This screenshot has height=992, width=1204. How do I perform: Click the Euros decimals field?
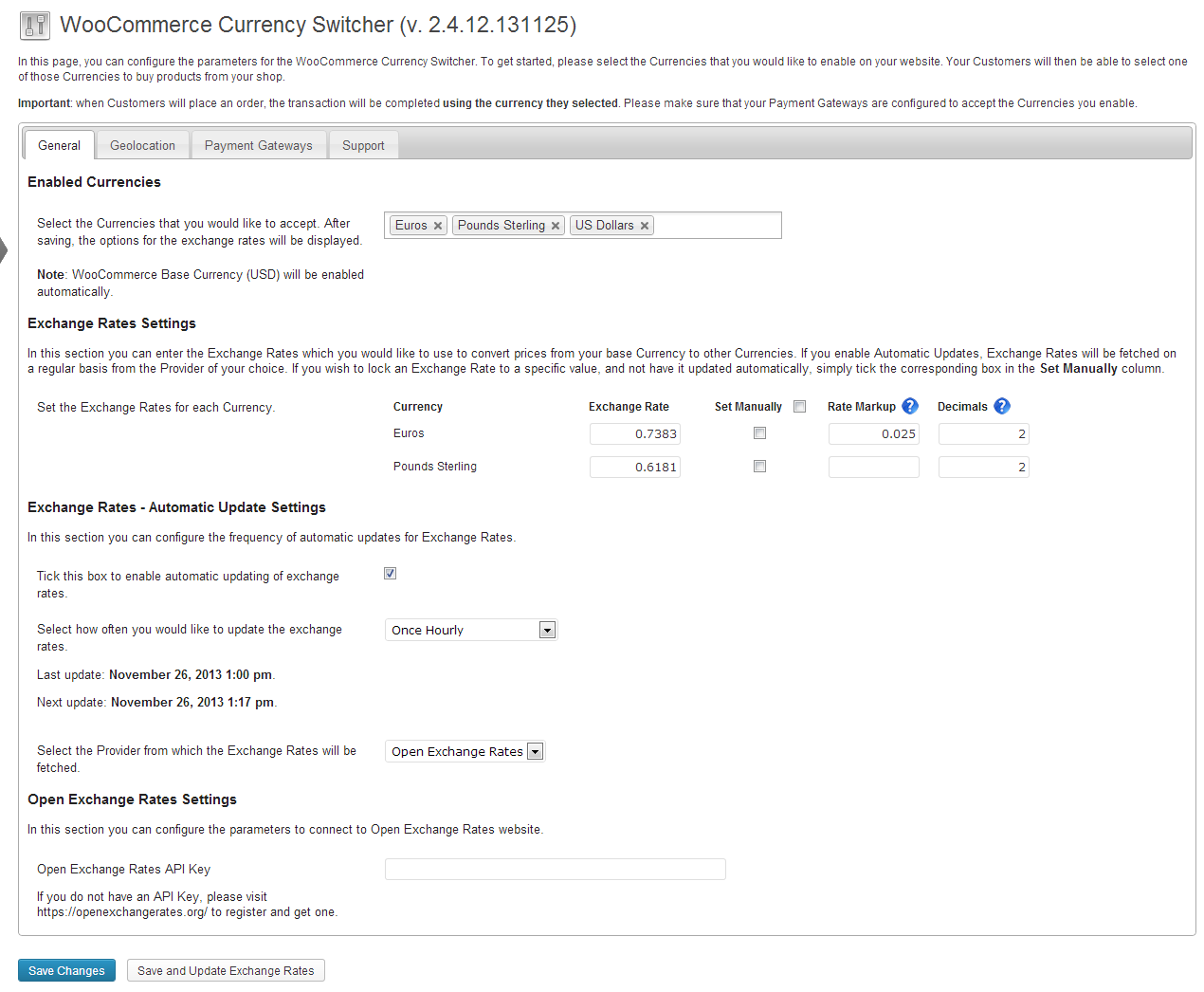[x=984, y=434]
